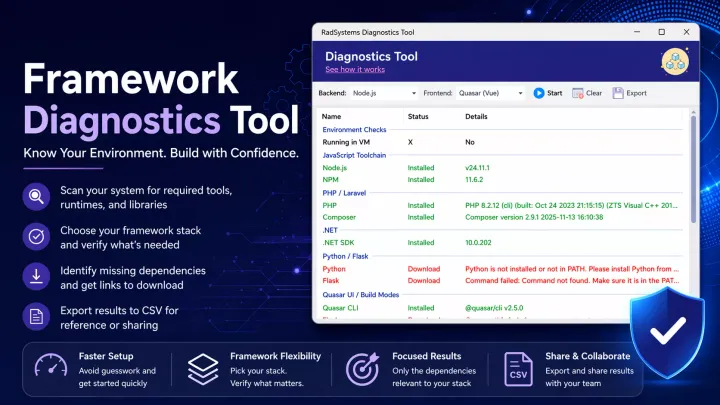The image size is (720, 405).
Task: Select the Composer row name
Action: click(x=339, y=217)
